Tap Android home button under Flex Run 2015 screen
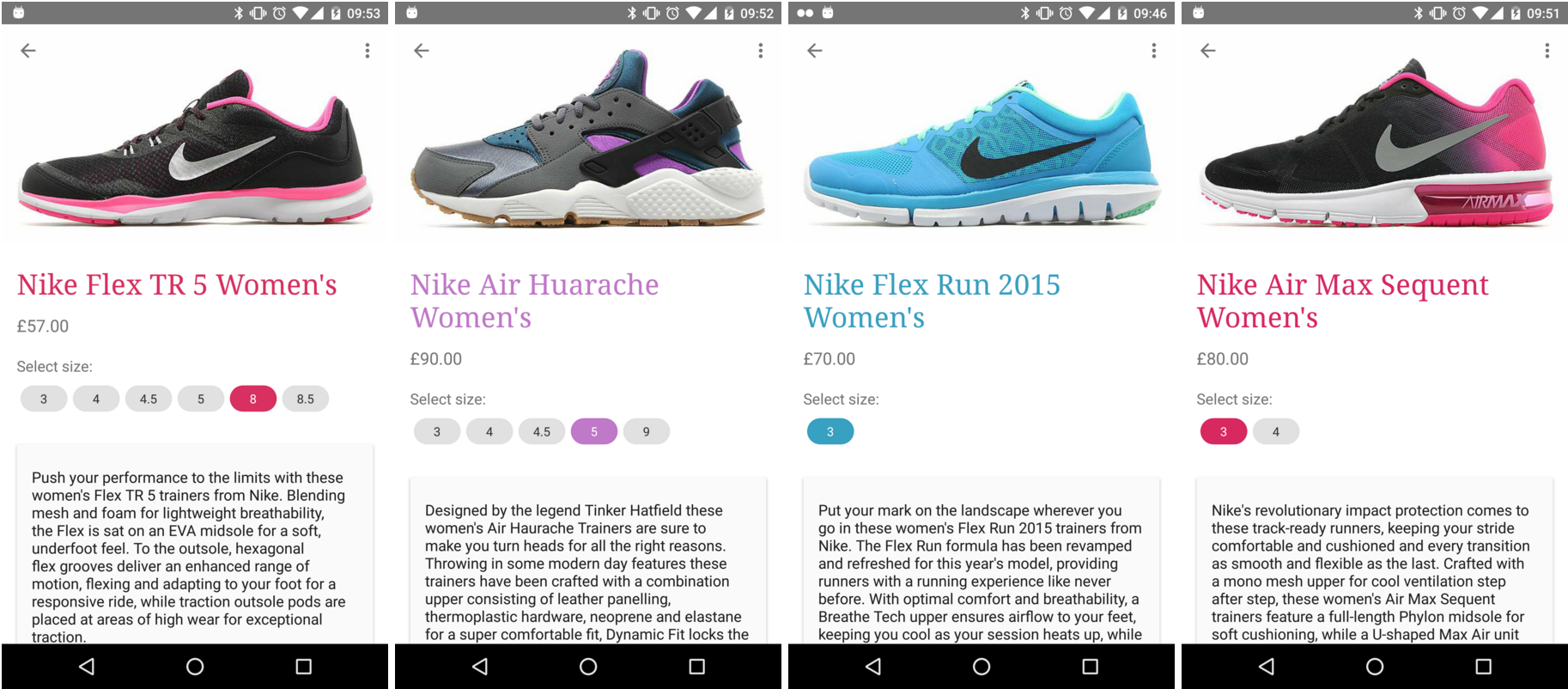Viewport: 1568px width, 689px height. 982,667
